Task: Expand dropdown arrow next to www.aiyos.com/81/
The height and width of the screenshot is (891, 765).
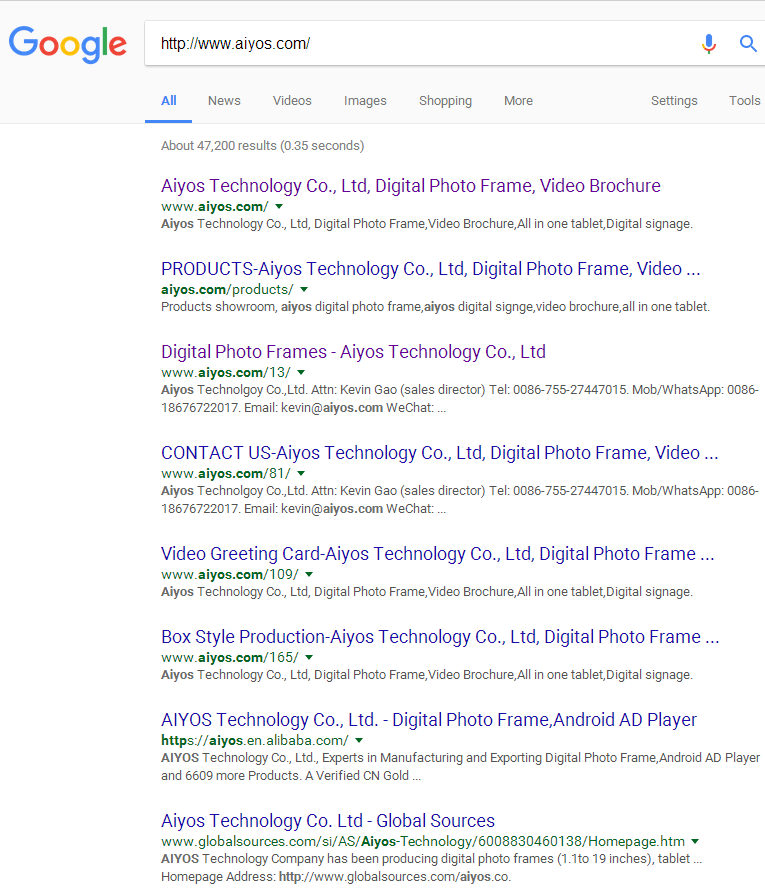Action: 301,474
